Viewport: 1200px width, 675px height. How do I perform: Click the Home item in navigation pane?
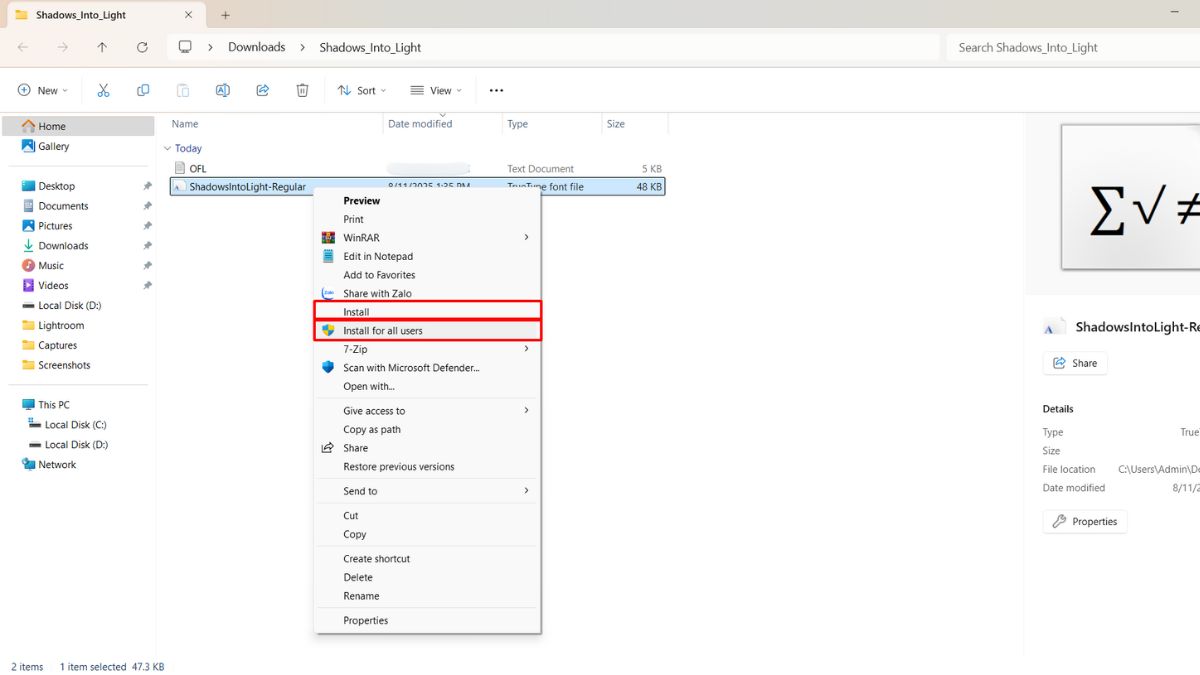pos(78,126)
